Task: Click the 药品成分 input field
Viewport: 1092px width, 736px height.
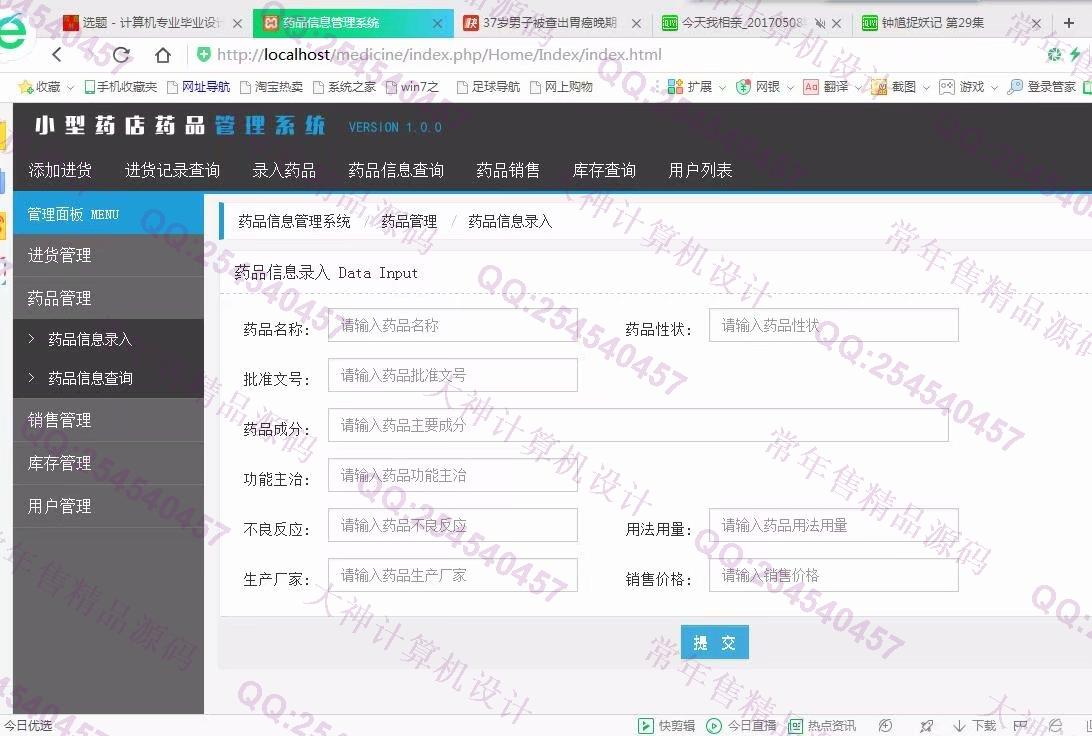Action: click(638, 425)
